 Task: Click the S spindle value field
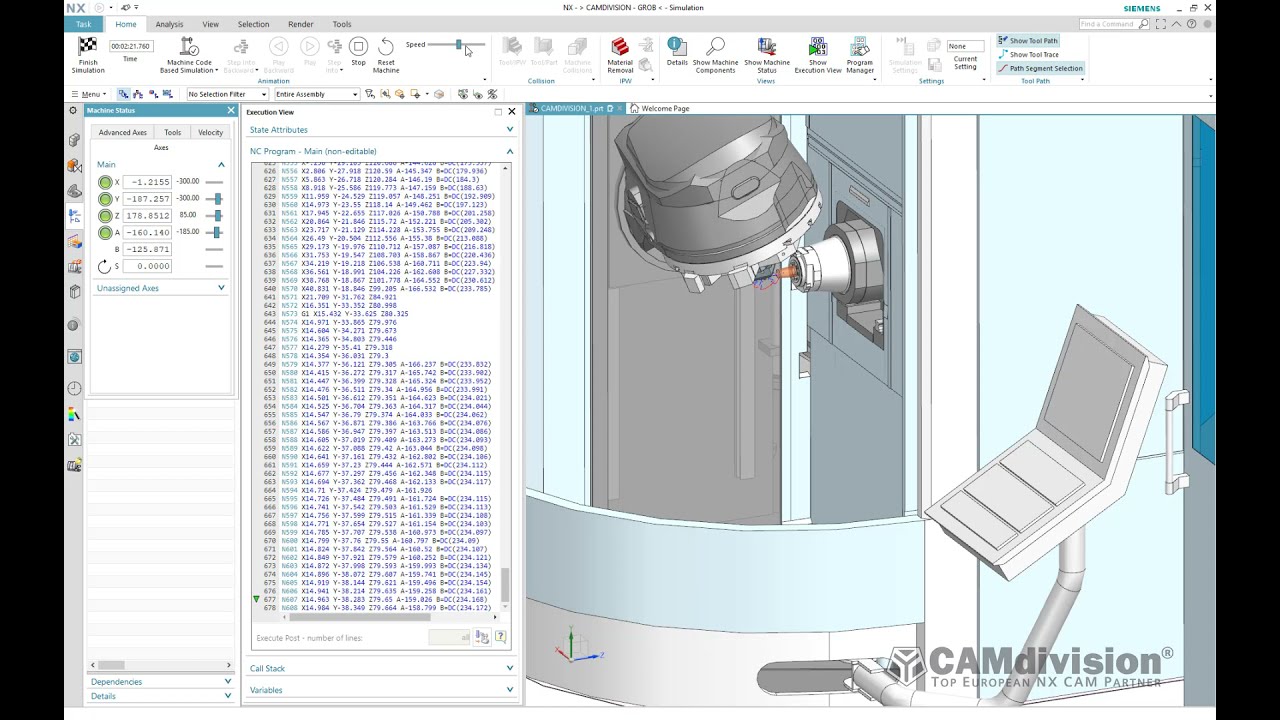[147, 266]
